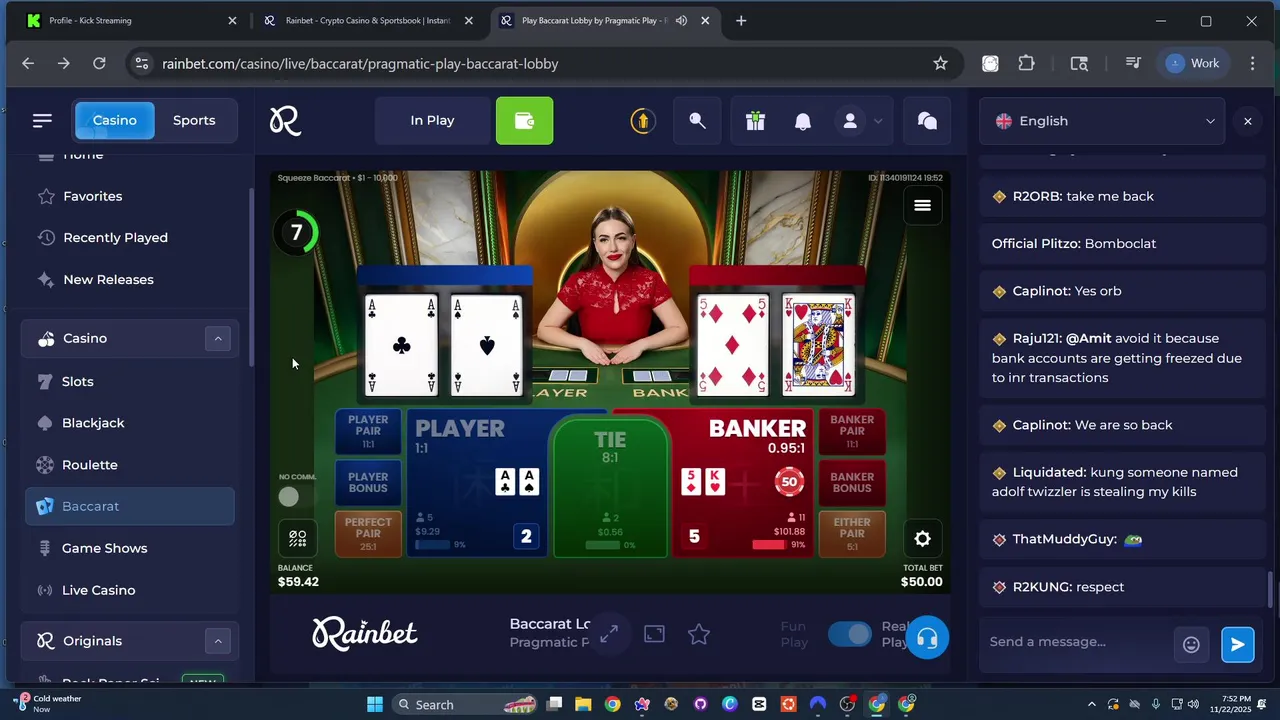Click the chat message input field

coord(1075,642)
